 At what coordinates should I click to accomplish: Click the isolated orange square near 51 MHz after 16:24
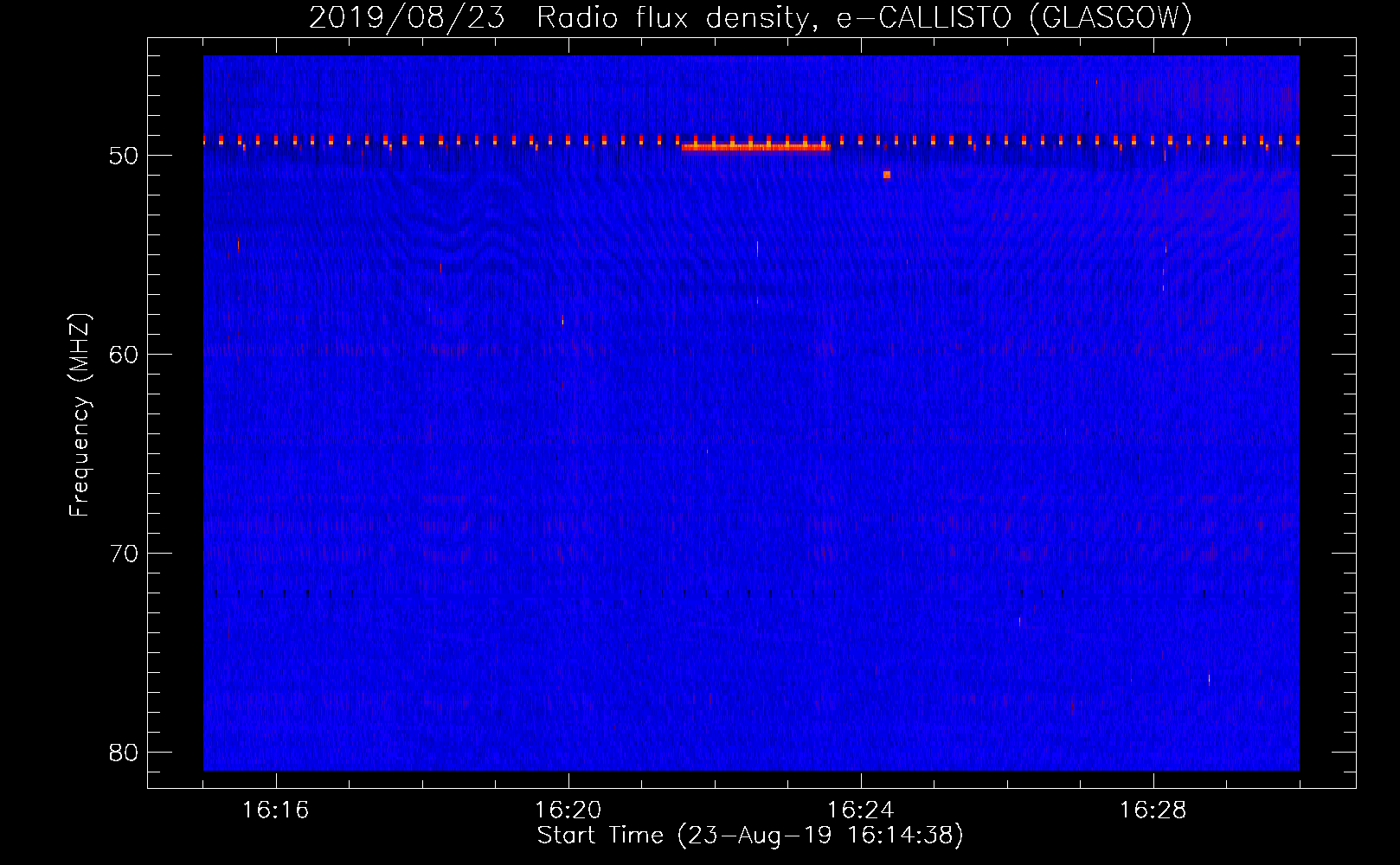pos(887,175)
